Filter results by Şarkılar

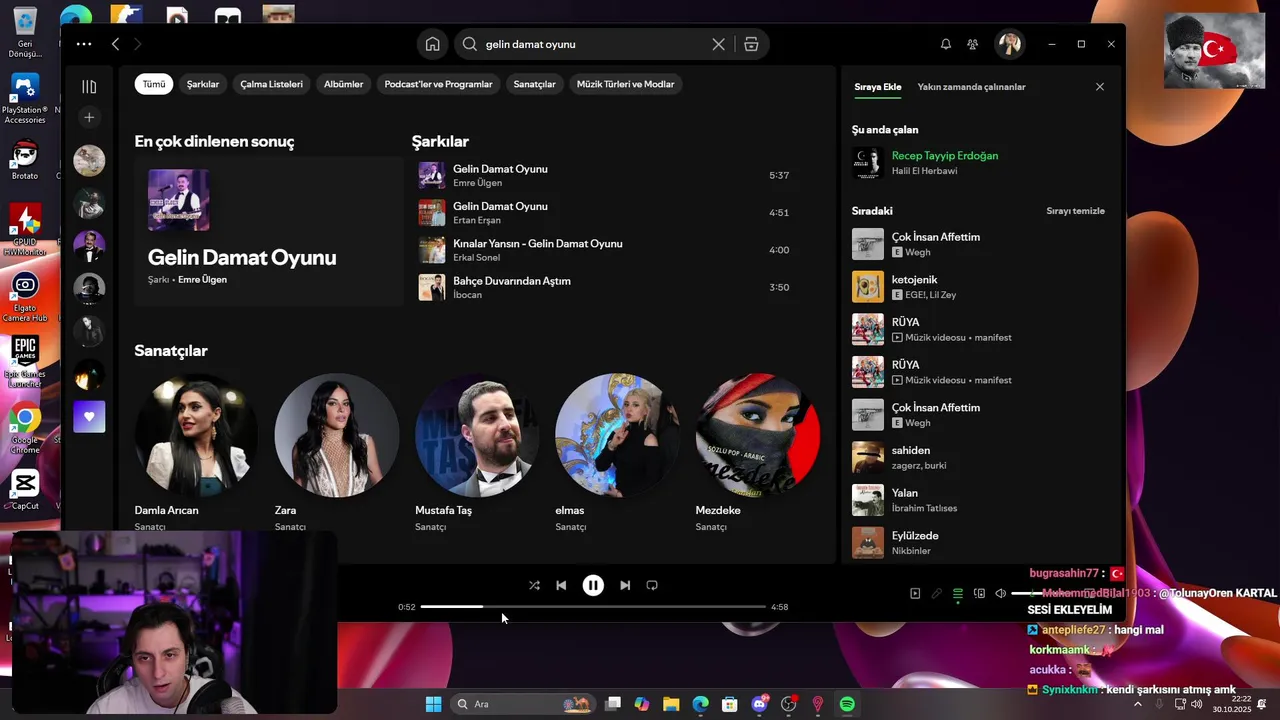pyautogui.click(x=203, y=84)
